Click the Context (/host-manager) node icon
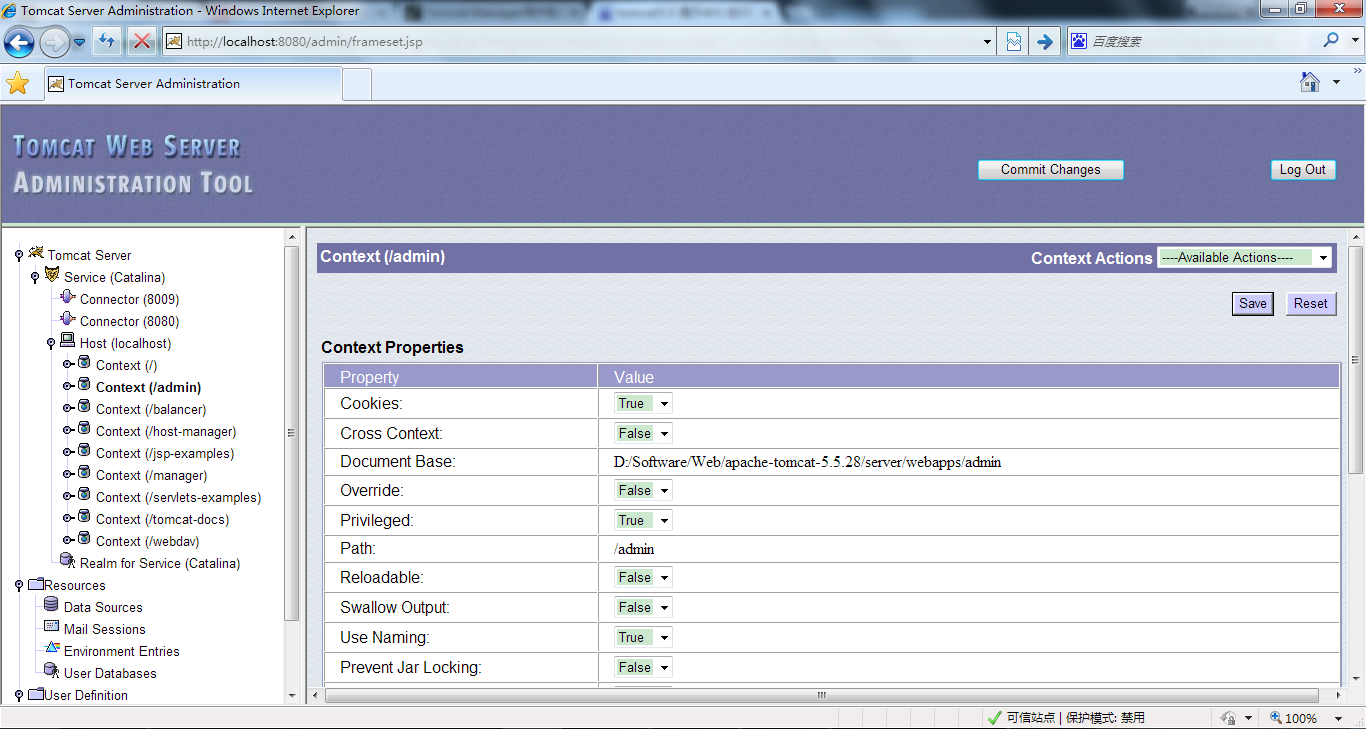The image size is (1366, 729). click(x=84, y=429)
